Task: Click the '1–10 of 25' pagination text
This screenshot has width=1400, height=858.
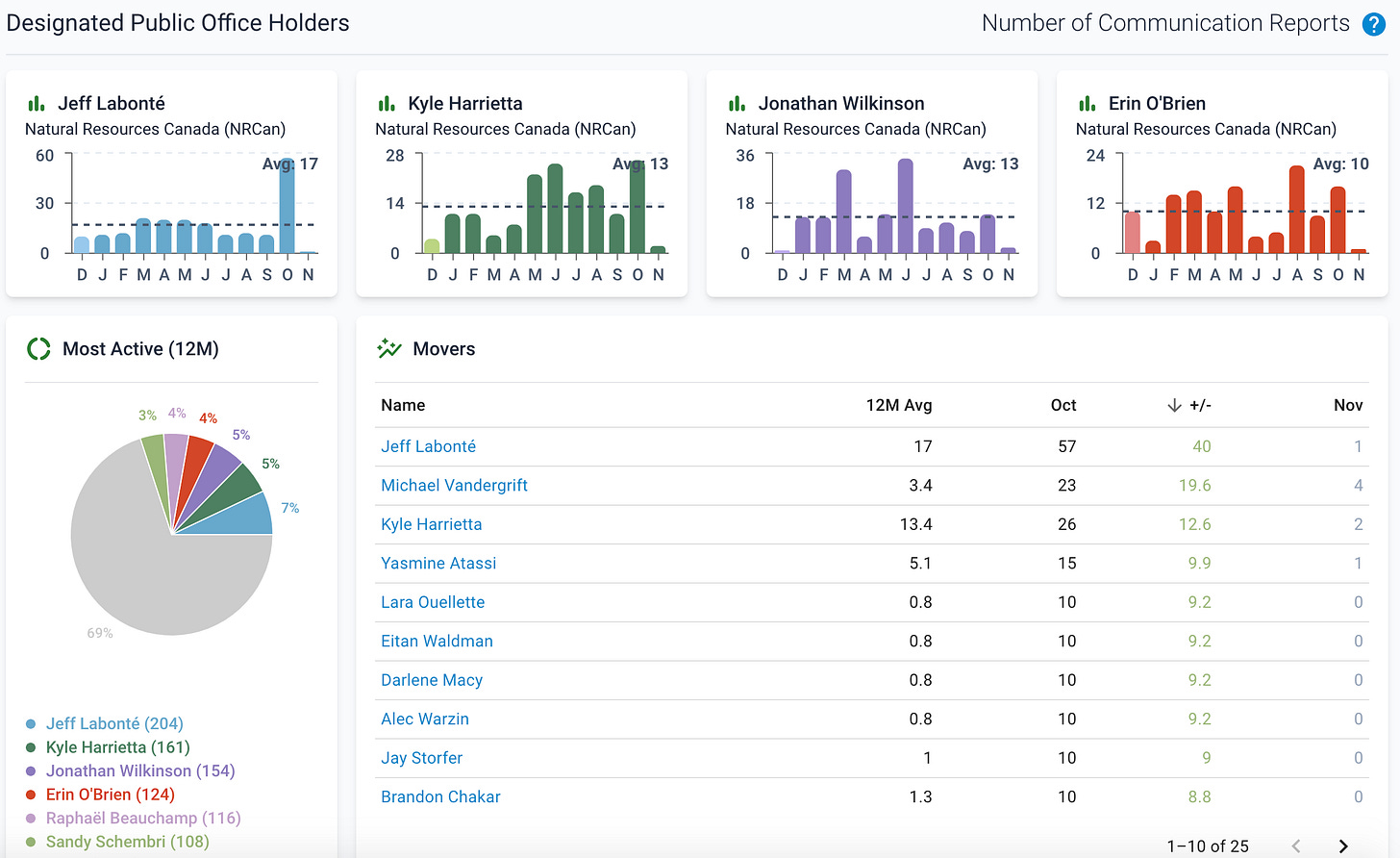Action: click(1208, 846)
